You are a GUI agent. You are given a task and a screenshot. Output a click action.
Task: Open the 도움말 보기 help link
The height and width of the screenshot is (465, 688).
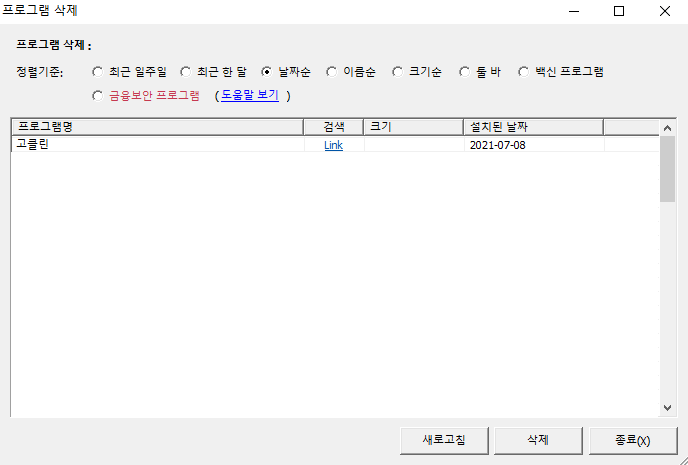tap(250, 95)
